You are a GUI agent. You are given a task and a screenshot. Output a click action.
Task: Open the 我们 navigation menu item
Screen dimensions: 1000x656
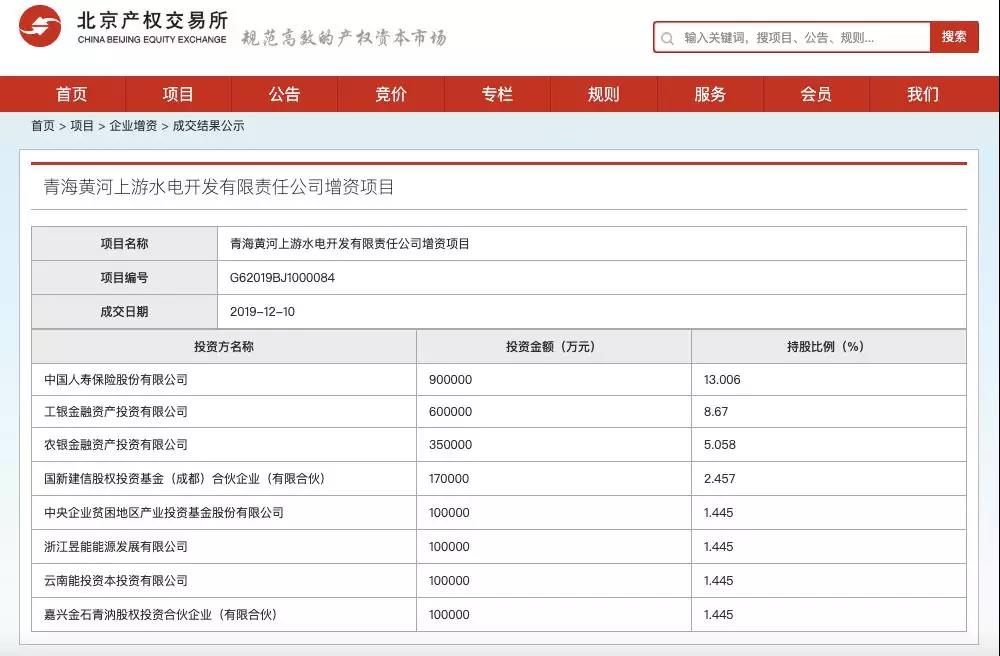923,94
